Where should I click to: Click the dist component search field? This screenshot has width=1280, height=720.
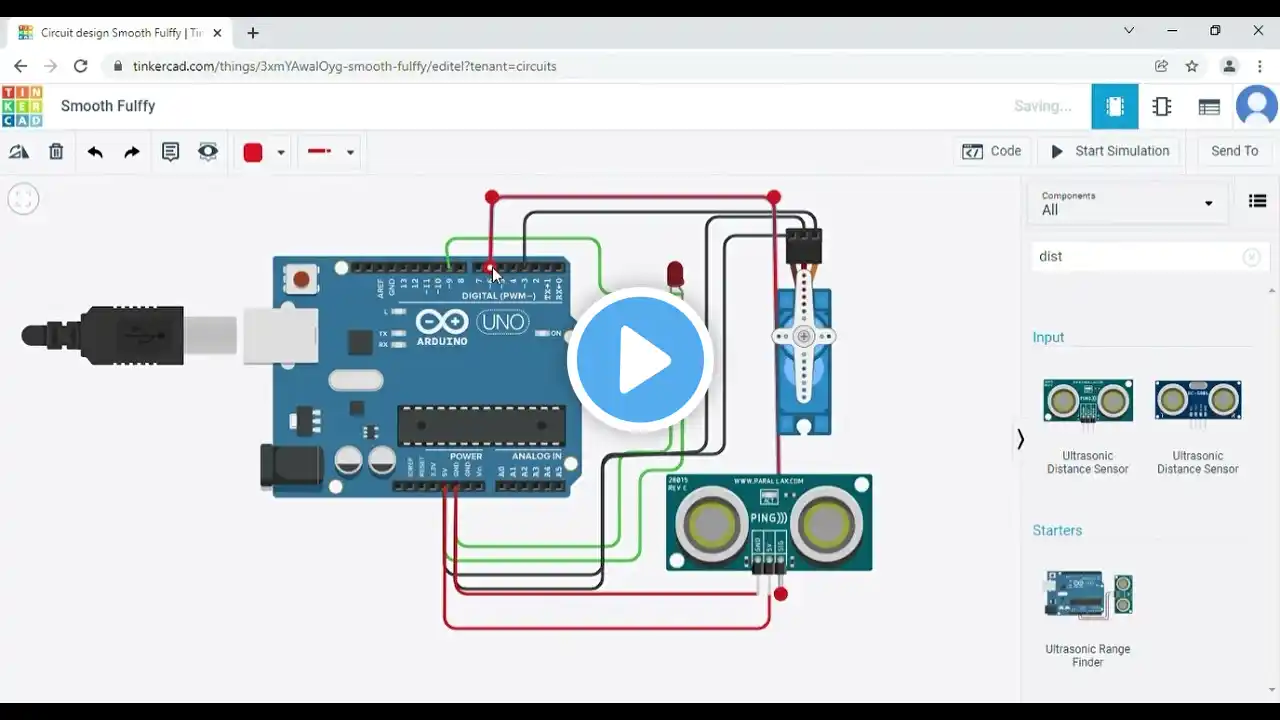pos(1138,257)
